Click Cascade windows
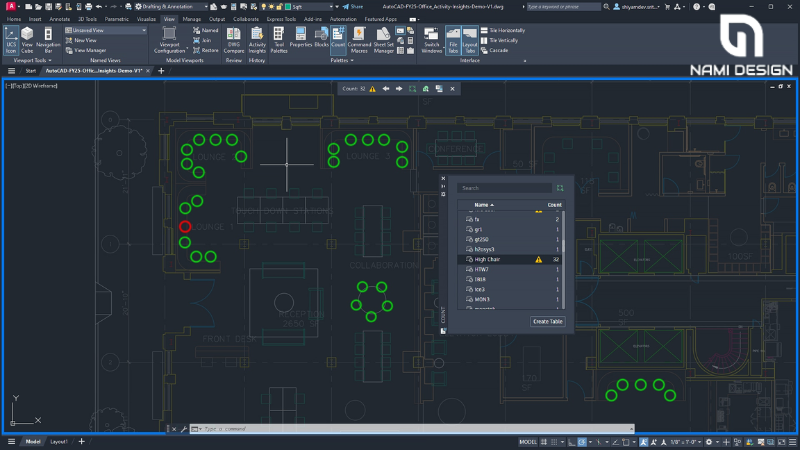The image size is (800, 450). point(494,51)
